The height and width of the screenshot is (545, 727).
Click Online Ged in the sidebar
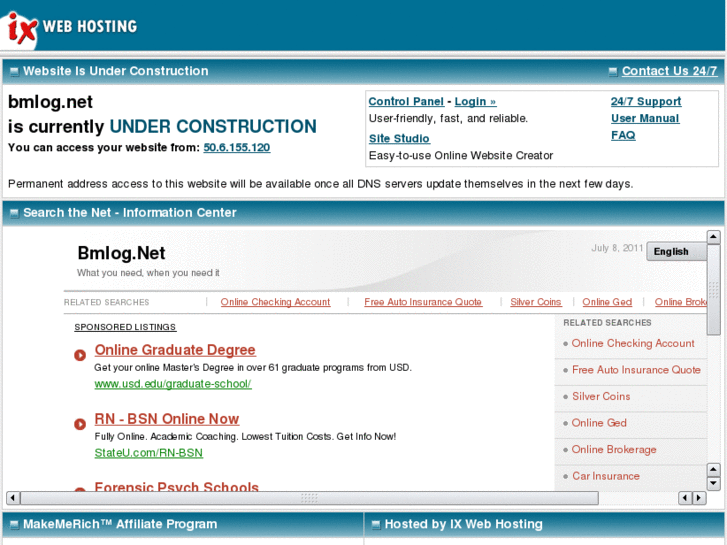(599, 423)
